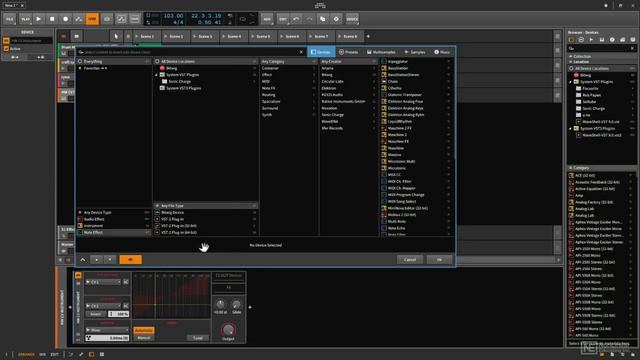
Task: Toggle automation write icon beside record
Action: coord(79,19)
